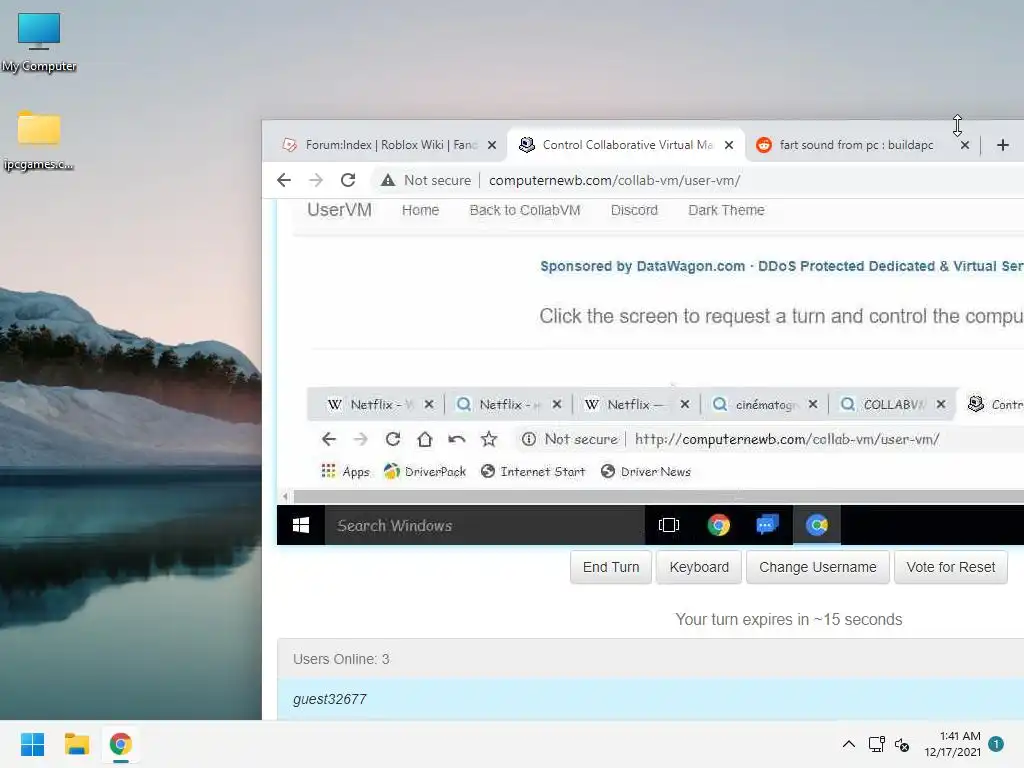Open muted volume tray icon
This screenshot has width=1024, height=768.
click(x=902, y=744)
